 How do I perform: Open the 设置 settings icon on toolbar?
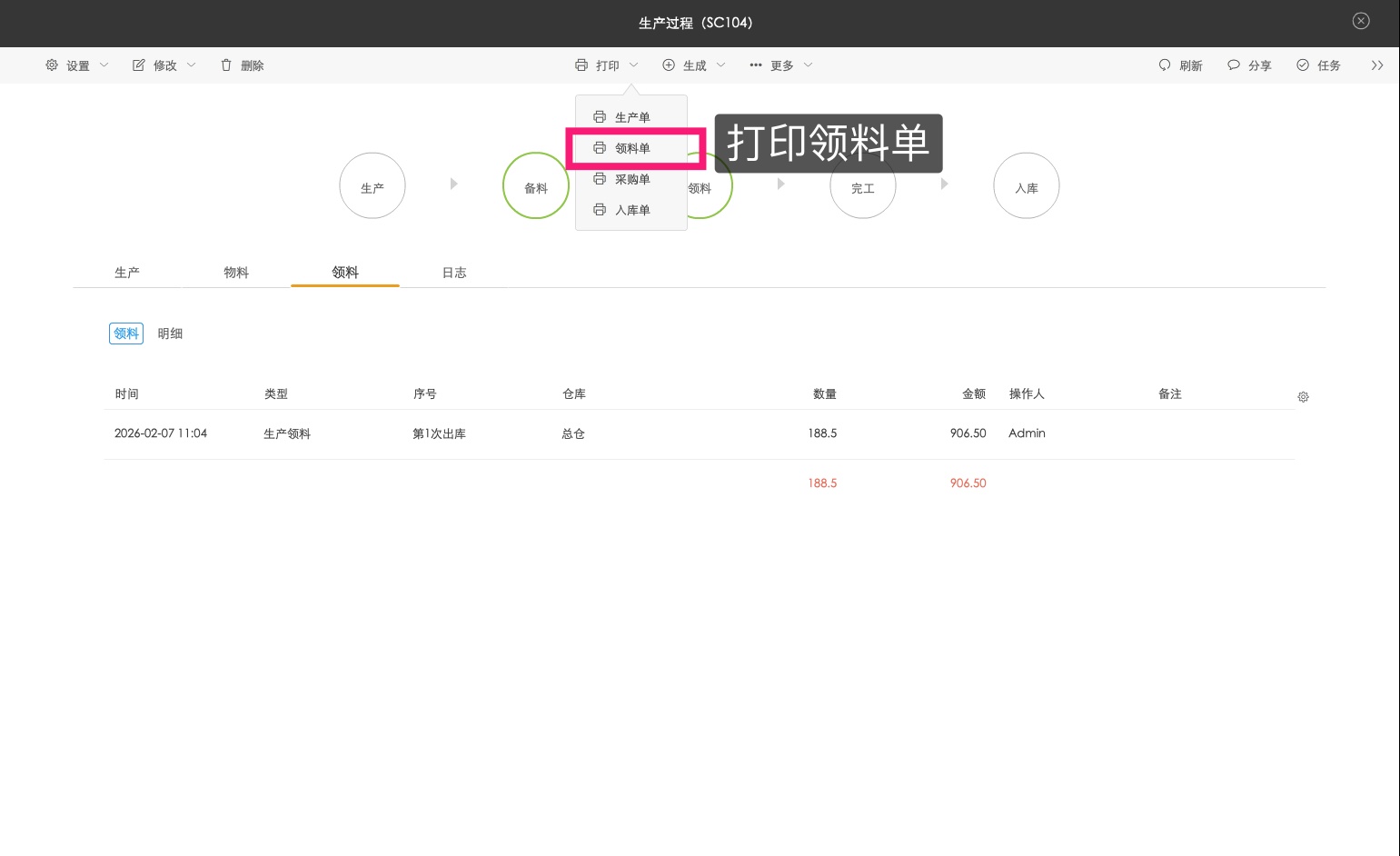52,65
